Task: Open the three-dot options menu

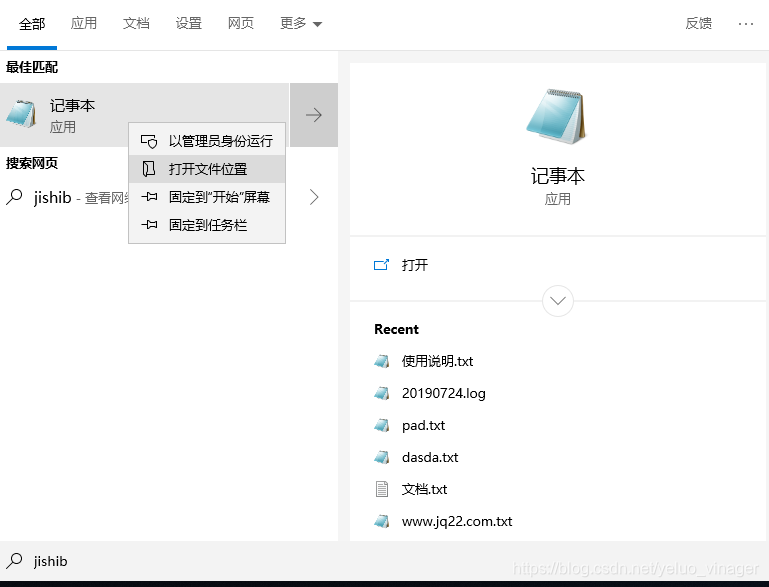Action: tap(745, 24)
